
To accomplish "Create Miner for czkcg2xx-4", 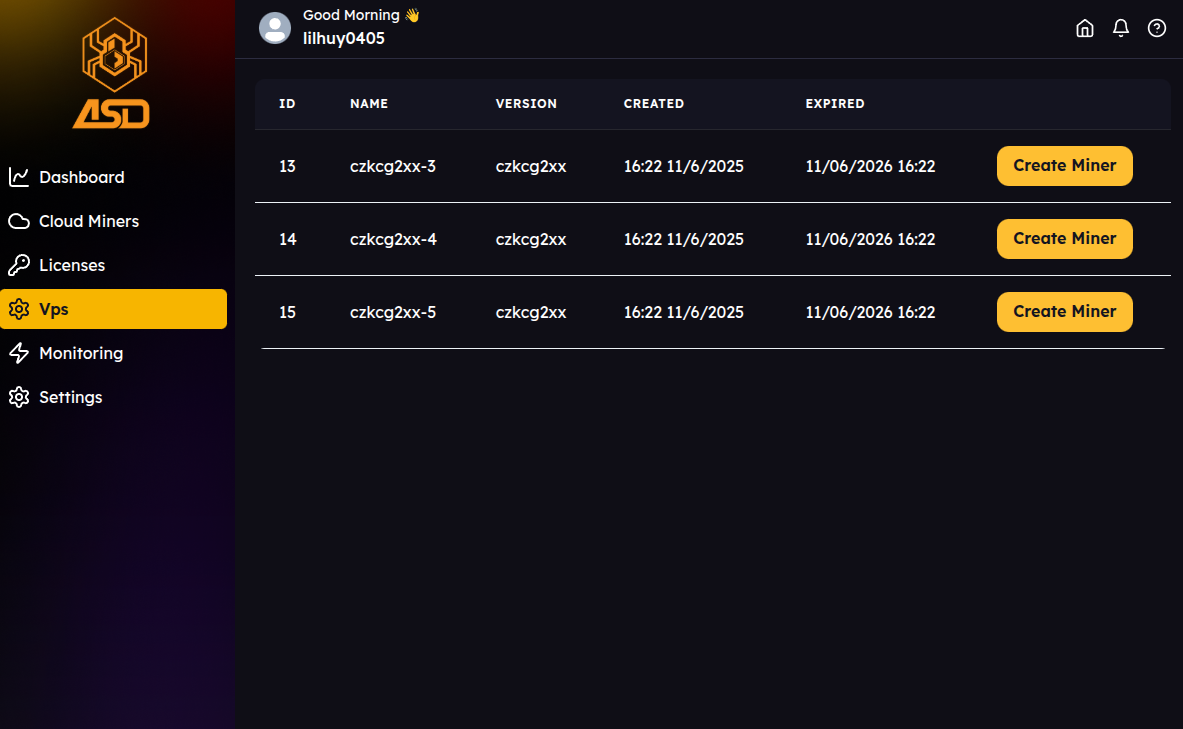I will coord(1064,239).
